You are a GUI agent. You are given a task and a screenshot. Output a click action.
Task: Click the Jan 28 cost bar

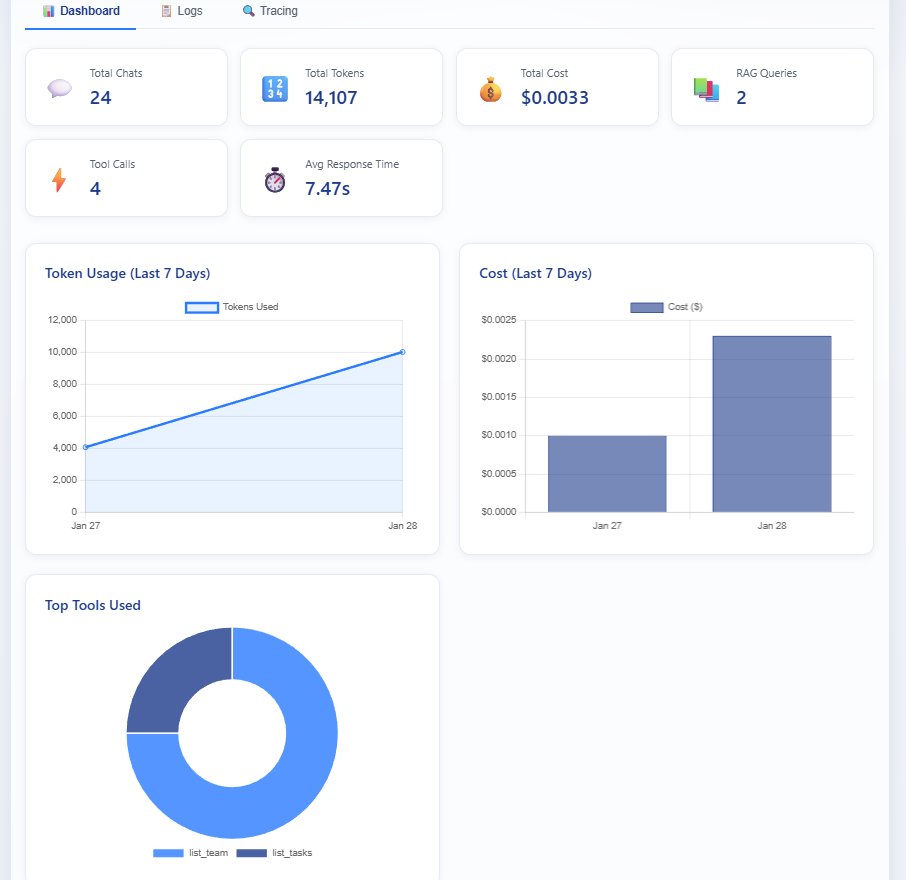[771, 424]
